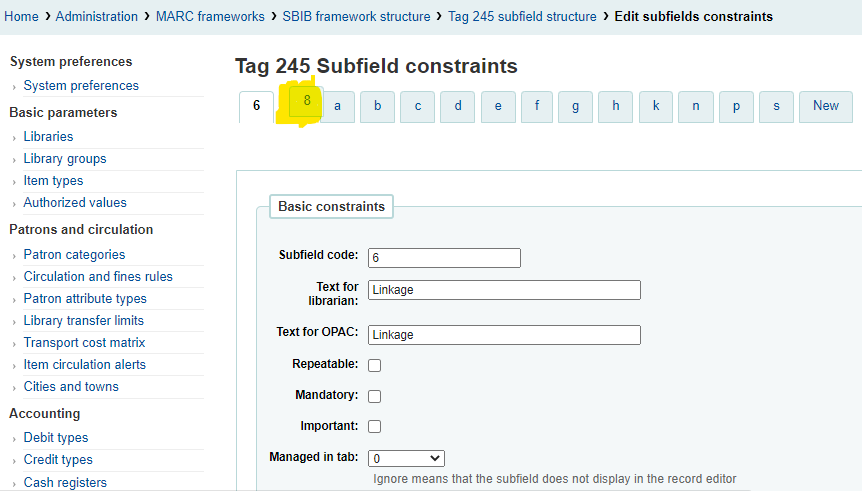Open the Debit types link
The width and height of the screenshot is (862, 491).
click(56, 438)
